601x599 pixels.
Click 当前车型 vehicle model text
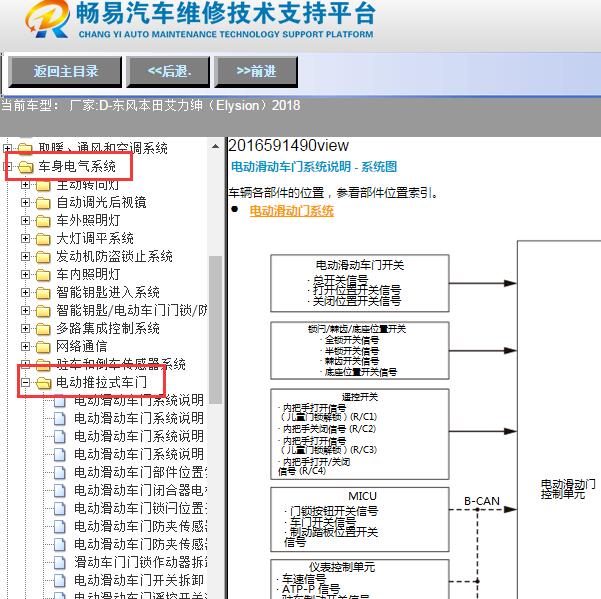151,105
